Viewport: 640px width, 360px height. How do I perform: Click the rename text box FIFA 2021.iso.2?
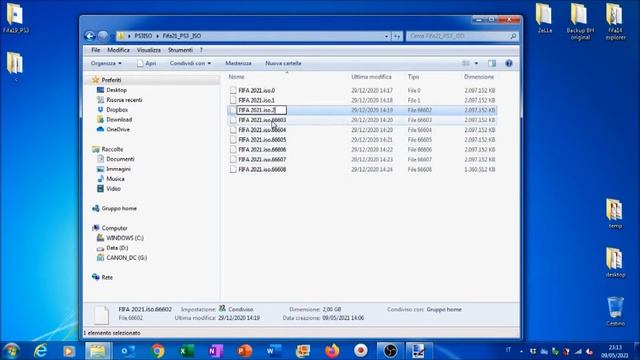262,110
